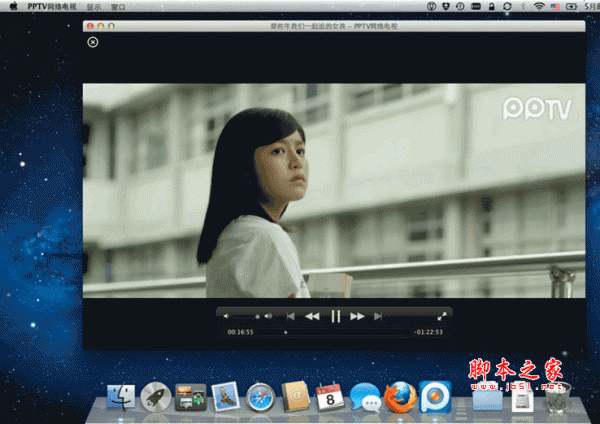Open Launchpad rocket icon in Dock

(x=155, y=397)
